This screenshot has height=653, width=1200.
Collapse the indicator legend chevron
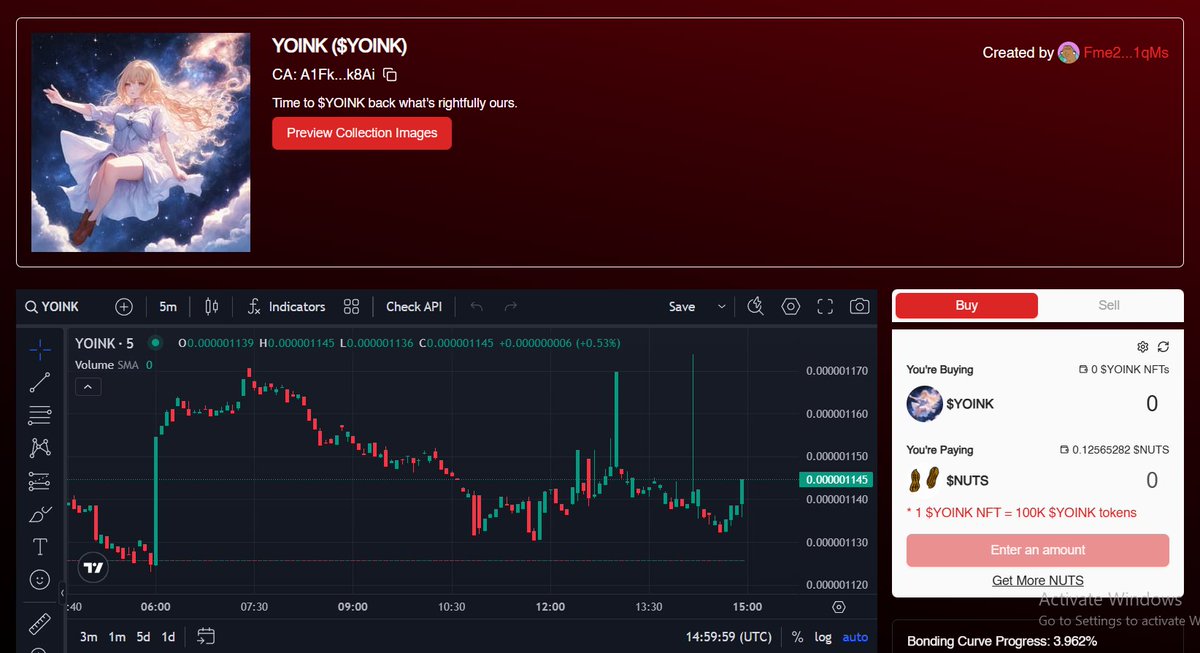pyautogui.click(x=88, y=386)
